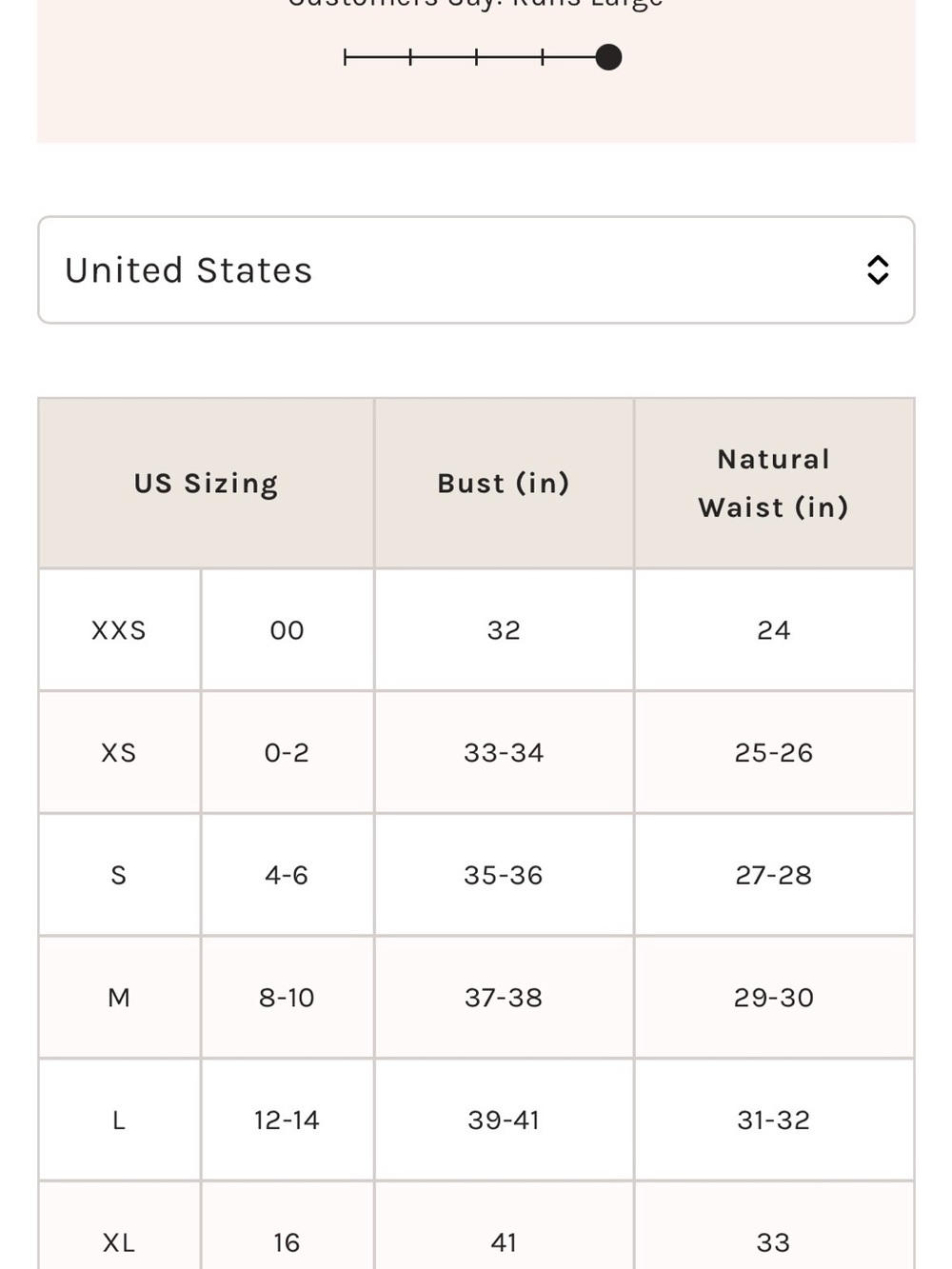Click the leftmost tick on fit slider
Viewport: 952px width, 1269px height.
345,57
